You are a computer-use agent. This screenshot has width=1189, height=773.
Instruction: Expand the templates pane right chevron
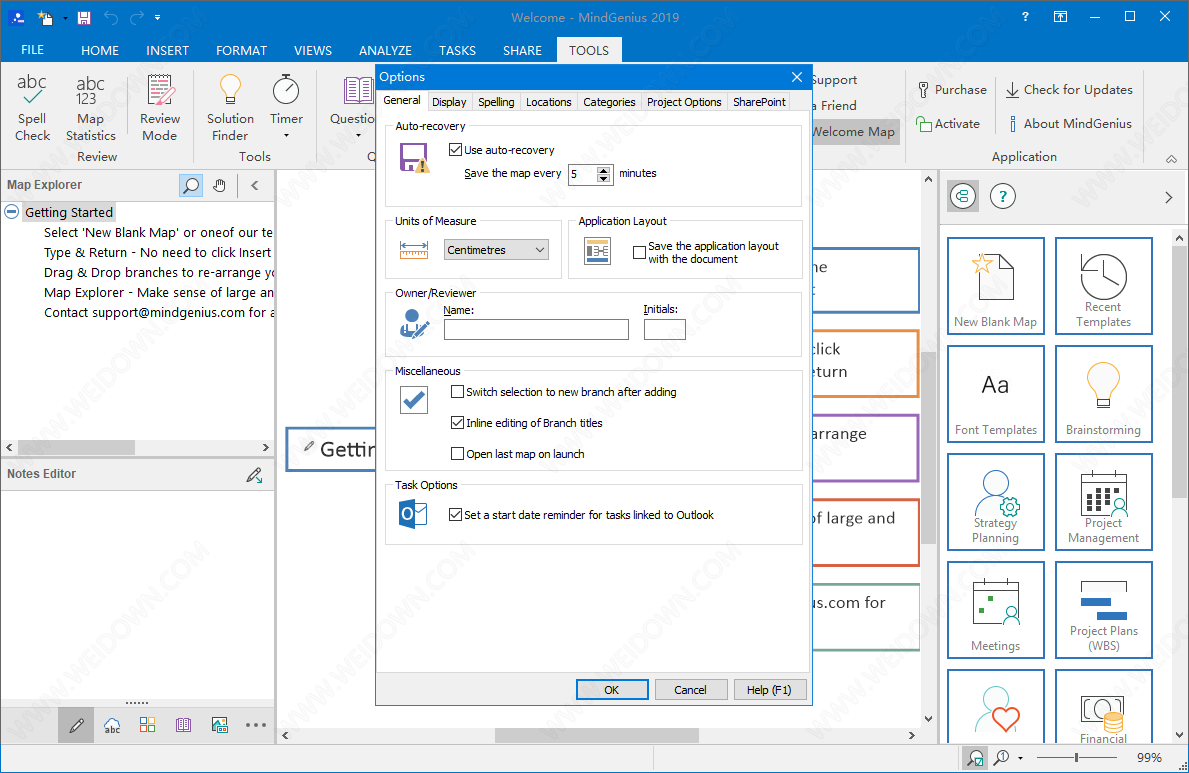click(x=1169, y=197)
